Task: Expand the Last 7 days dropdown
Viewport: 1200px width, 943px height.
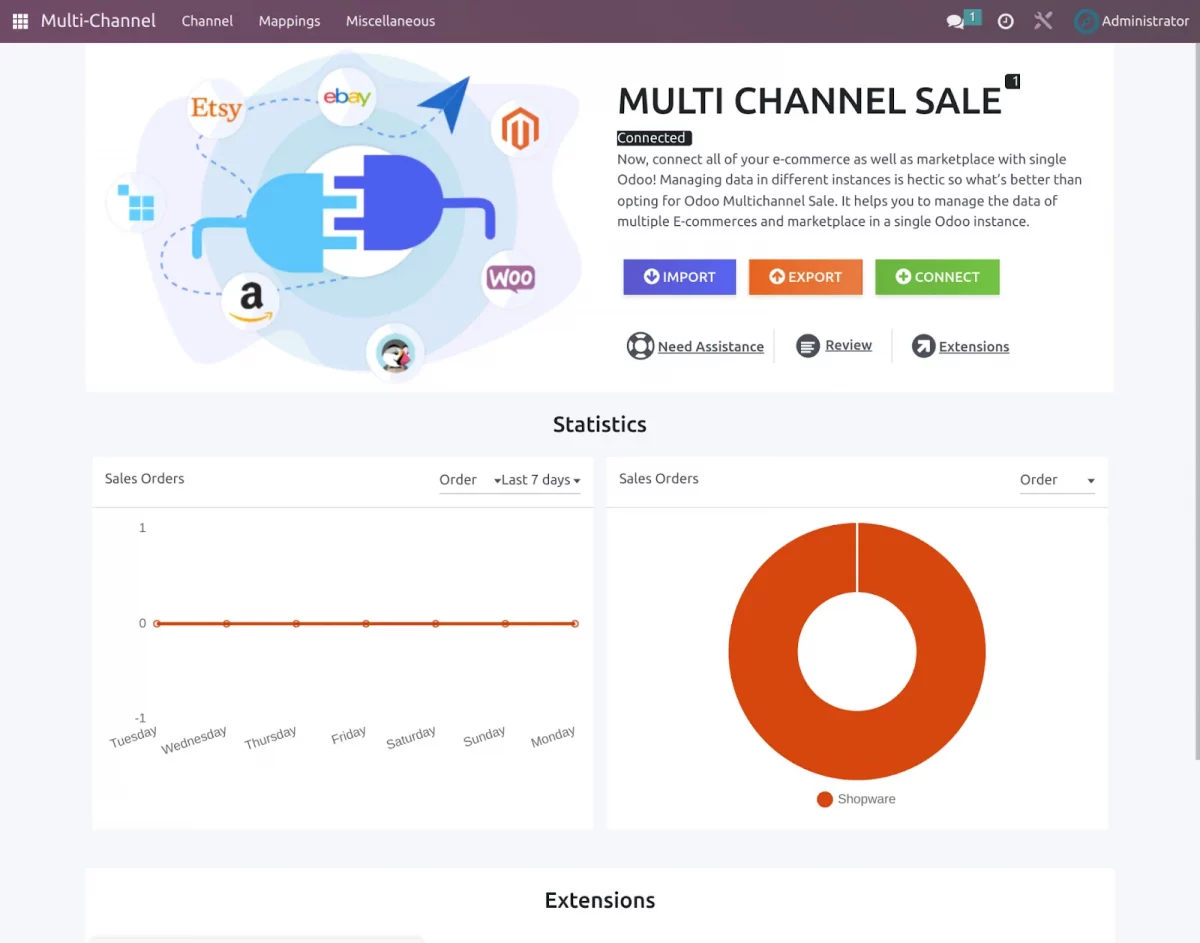Action: [x=541, y=480]
